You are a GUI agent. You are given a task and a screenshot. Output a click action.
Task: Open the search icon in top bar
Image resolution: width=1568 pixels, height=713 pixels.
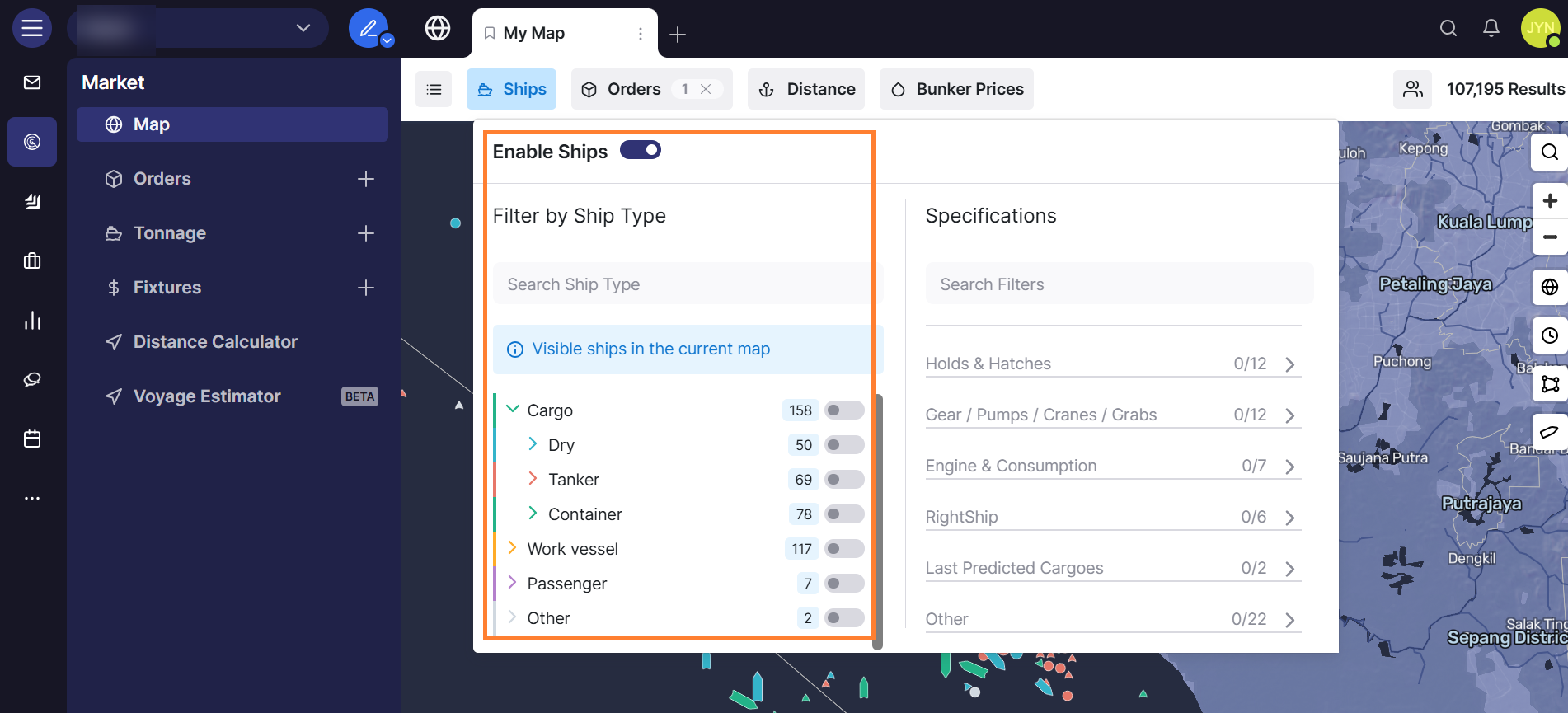coord(1448,29)
